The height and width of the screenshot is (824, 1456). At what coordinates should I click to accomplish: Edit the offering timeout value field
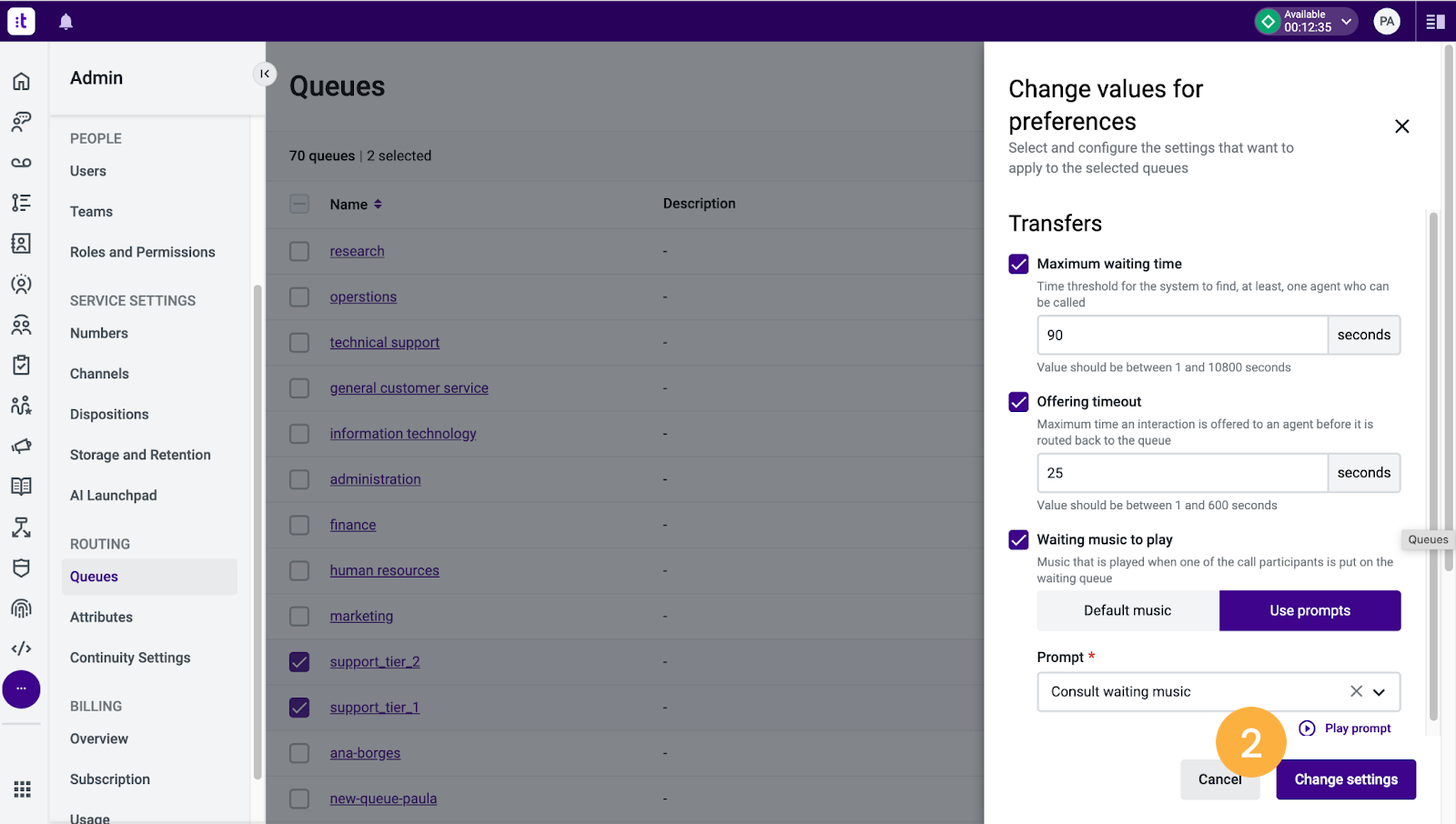(x=1182, y=473)
